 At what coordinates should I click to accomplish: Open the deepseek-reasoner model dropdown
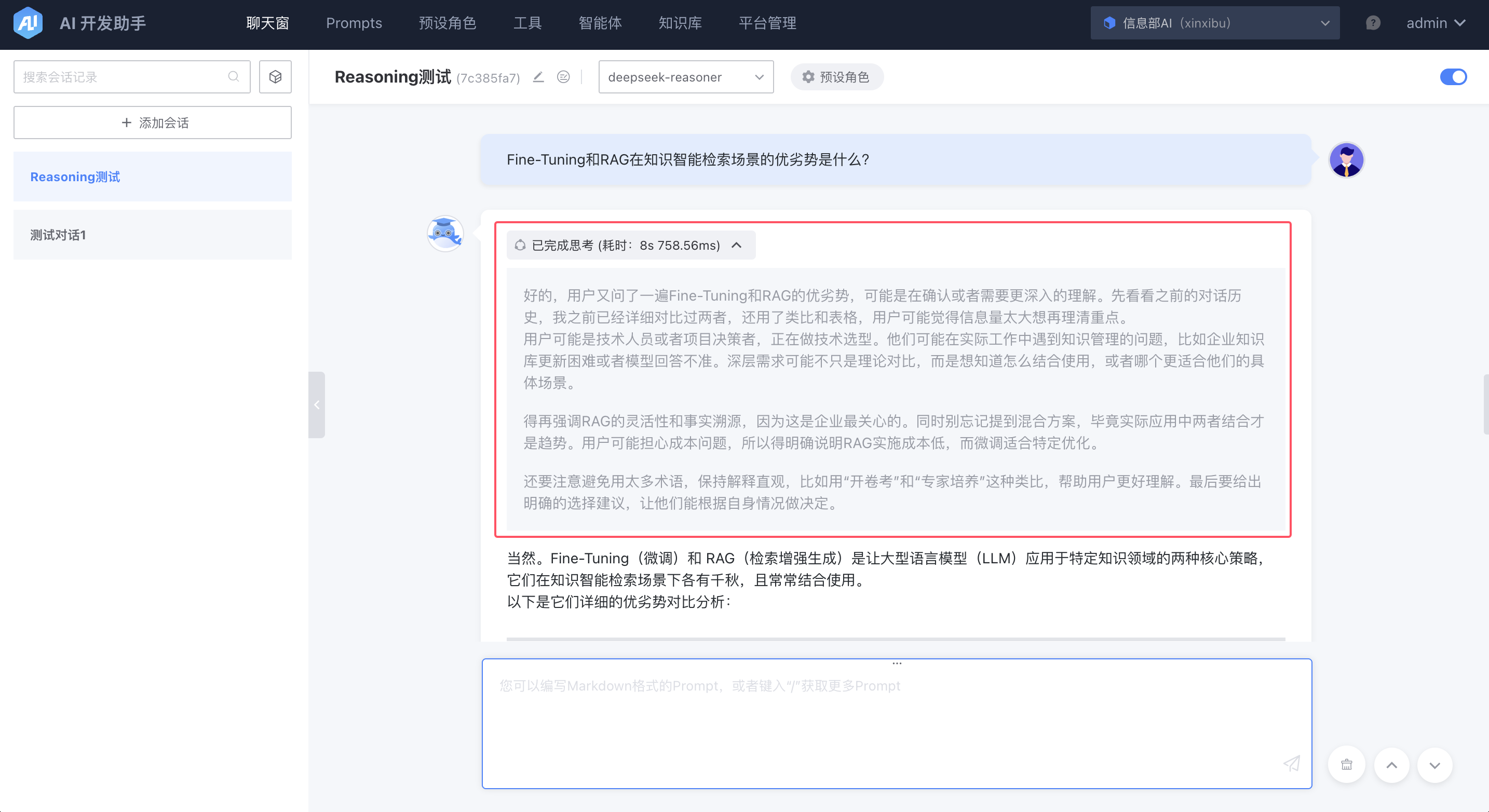[685, 77]
